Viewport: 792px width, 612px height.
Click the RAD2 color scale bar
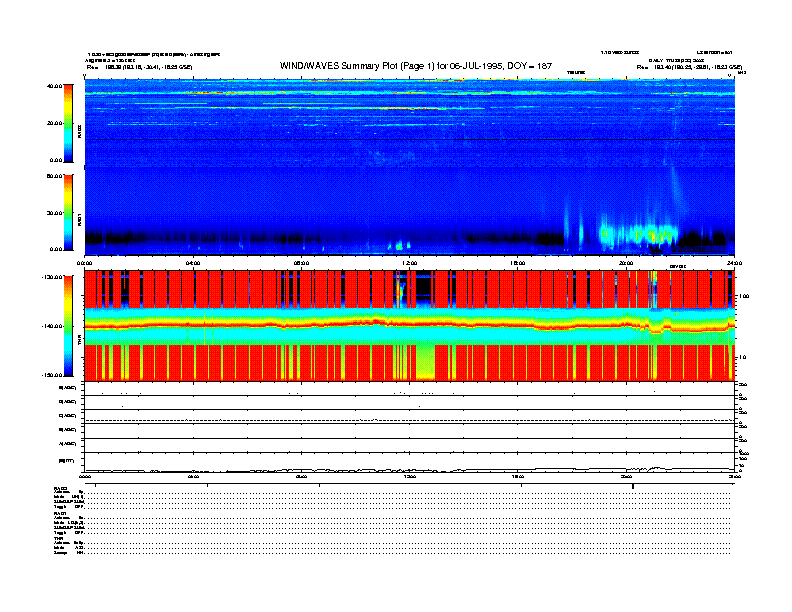pyautogui.click(x=68, y=123)
